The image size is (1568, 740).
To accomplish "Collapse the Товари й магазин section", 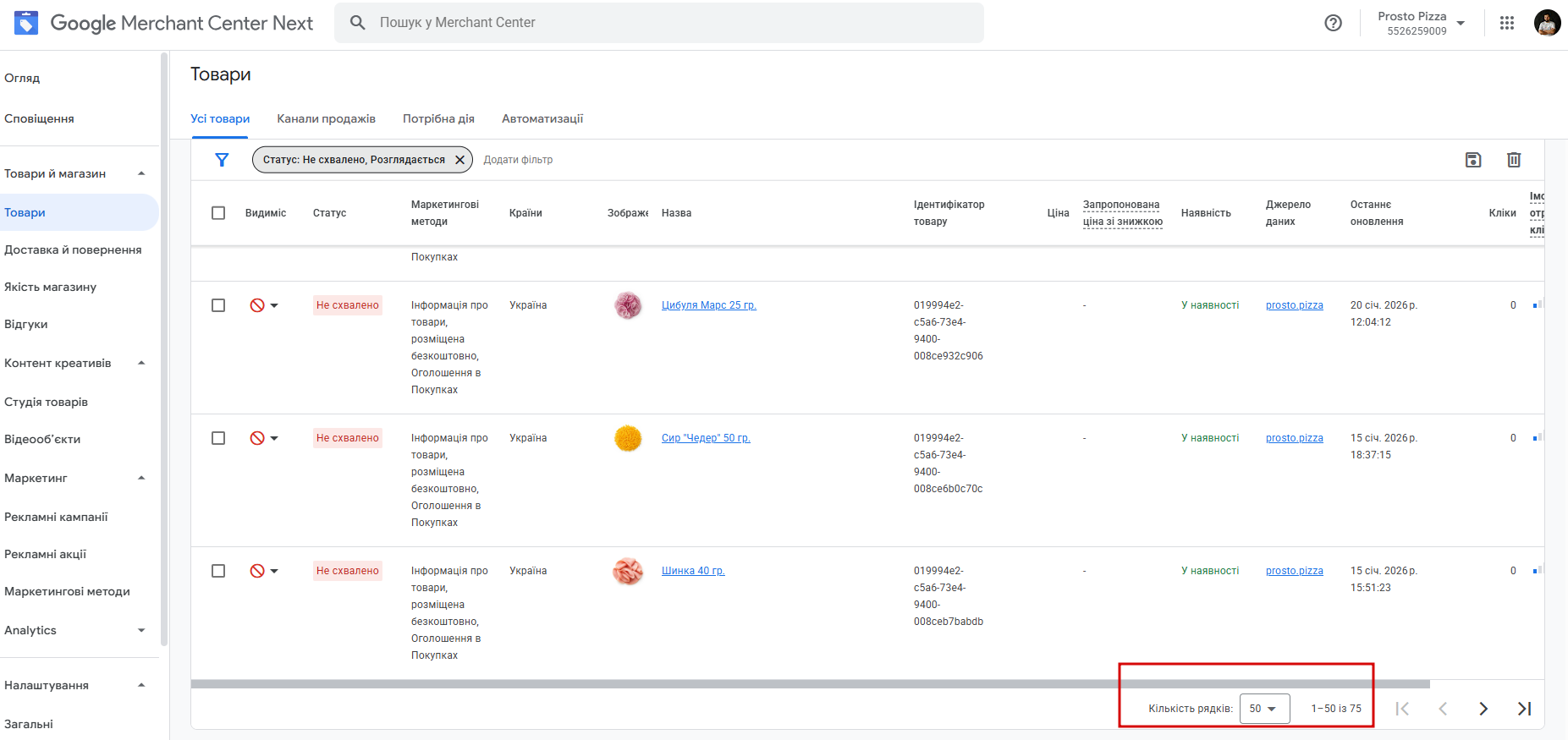I will 141,173.
